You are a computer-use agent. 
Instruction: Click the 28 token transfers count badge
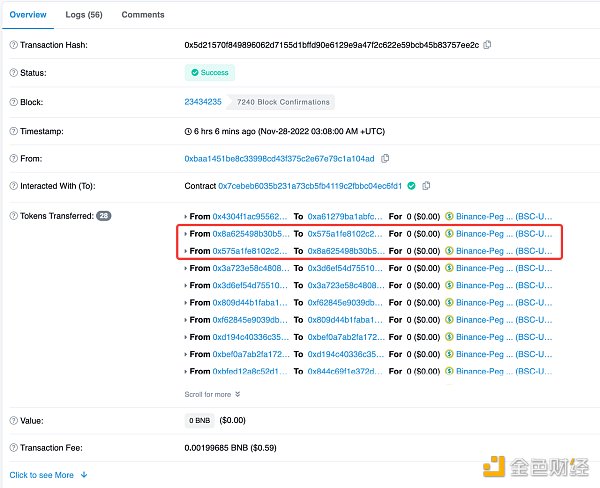[x=104, y=216]
